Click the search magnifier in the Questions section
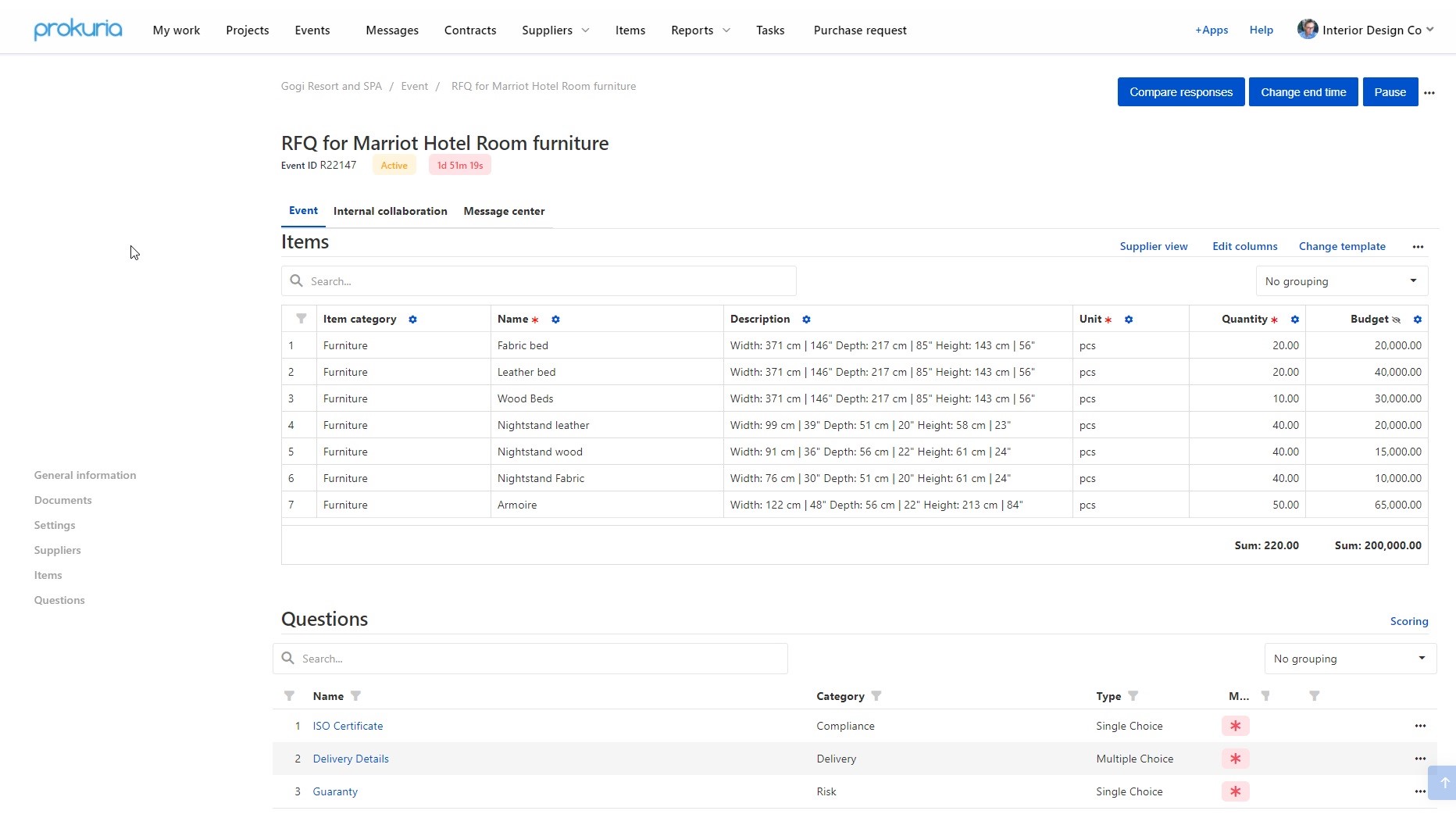 click(288, 658)
